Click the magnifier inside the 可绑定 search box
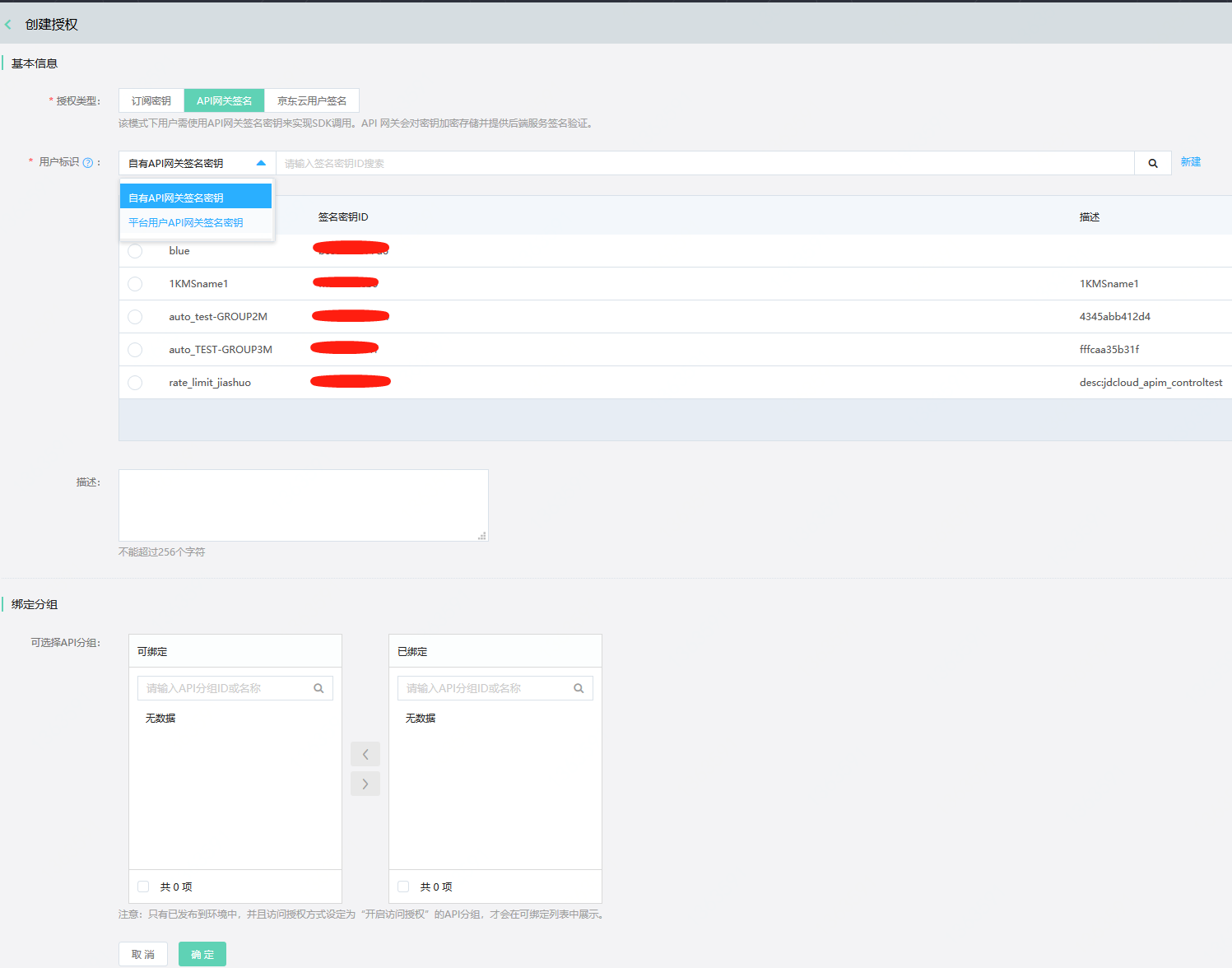 [x=318, y=687]
